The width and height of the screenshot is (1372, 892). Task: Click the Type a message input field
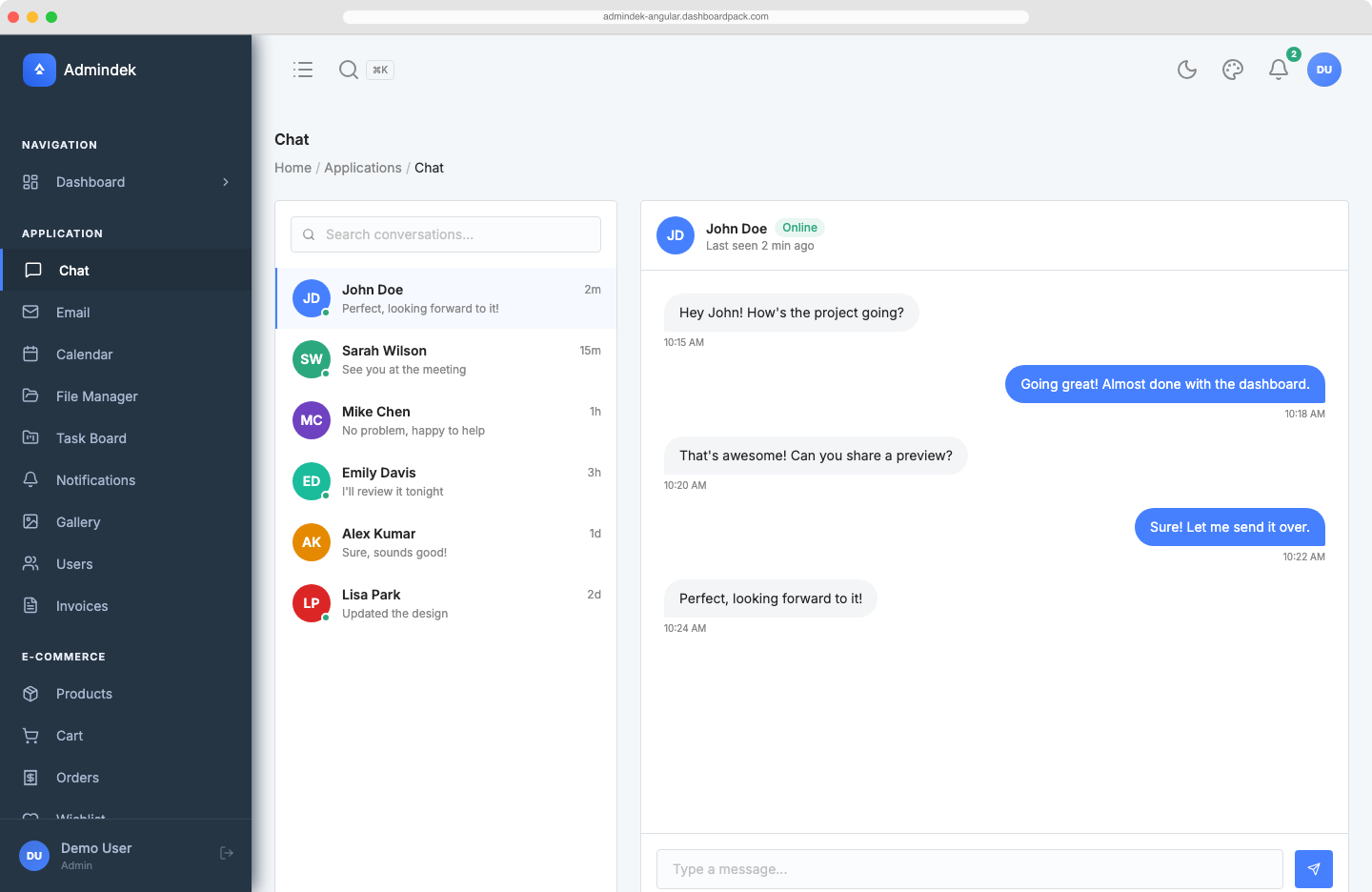pyautogui.click(x=969, y=868)
